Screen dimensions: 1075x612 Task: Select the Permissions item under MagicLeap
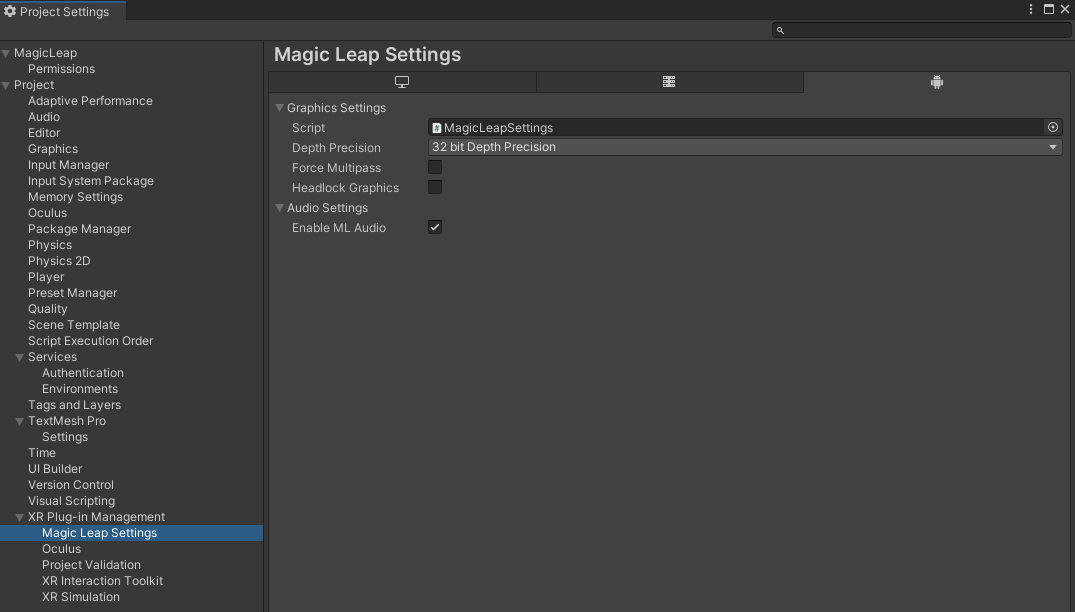[x=61, y=69]
